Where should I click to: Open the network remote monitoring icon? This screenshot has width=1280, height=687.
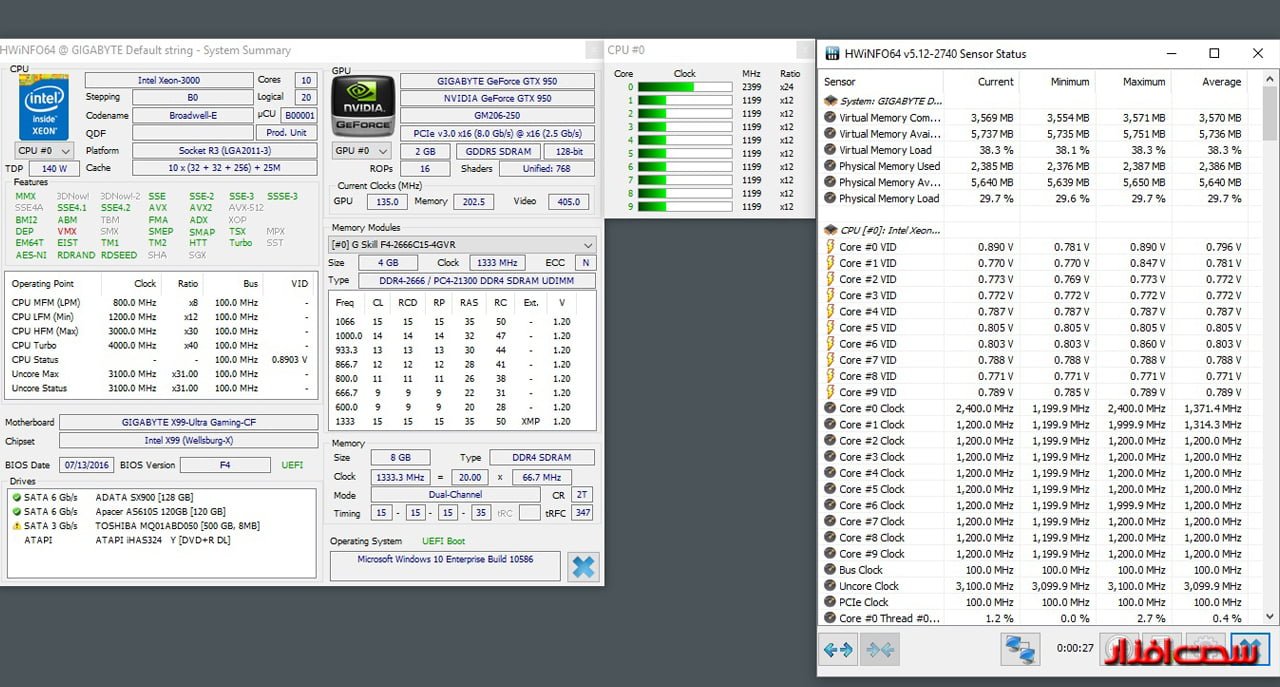click(1021, 649)
